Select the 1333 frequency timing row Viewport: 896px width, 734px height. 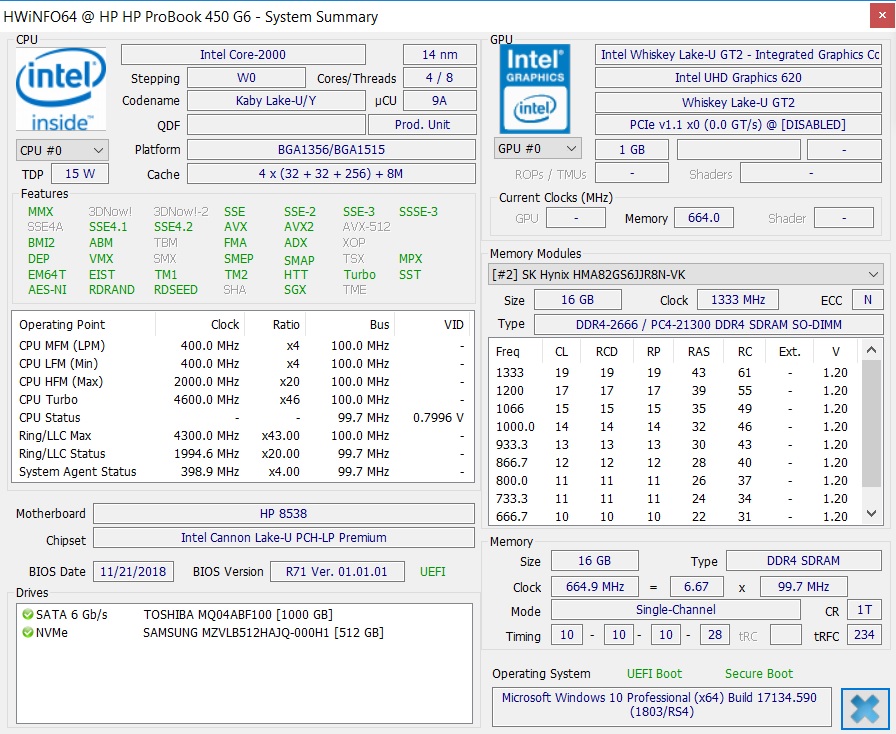(x=674, y=373)
